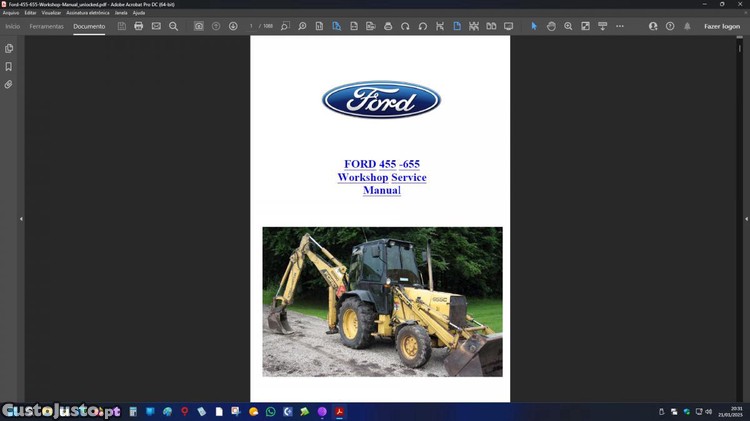Viewport: 750px width, 421px height.
Task: Expand the right tools pane arrow
Action: (x=729, y=218)
